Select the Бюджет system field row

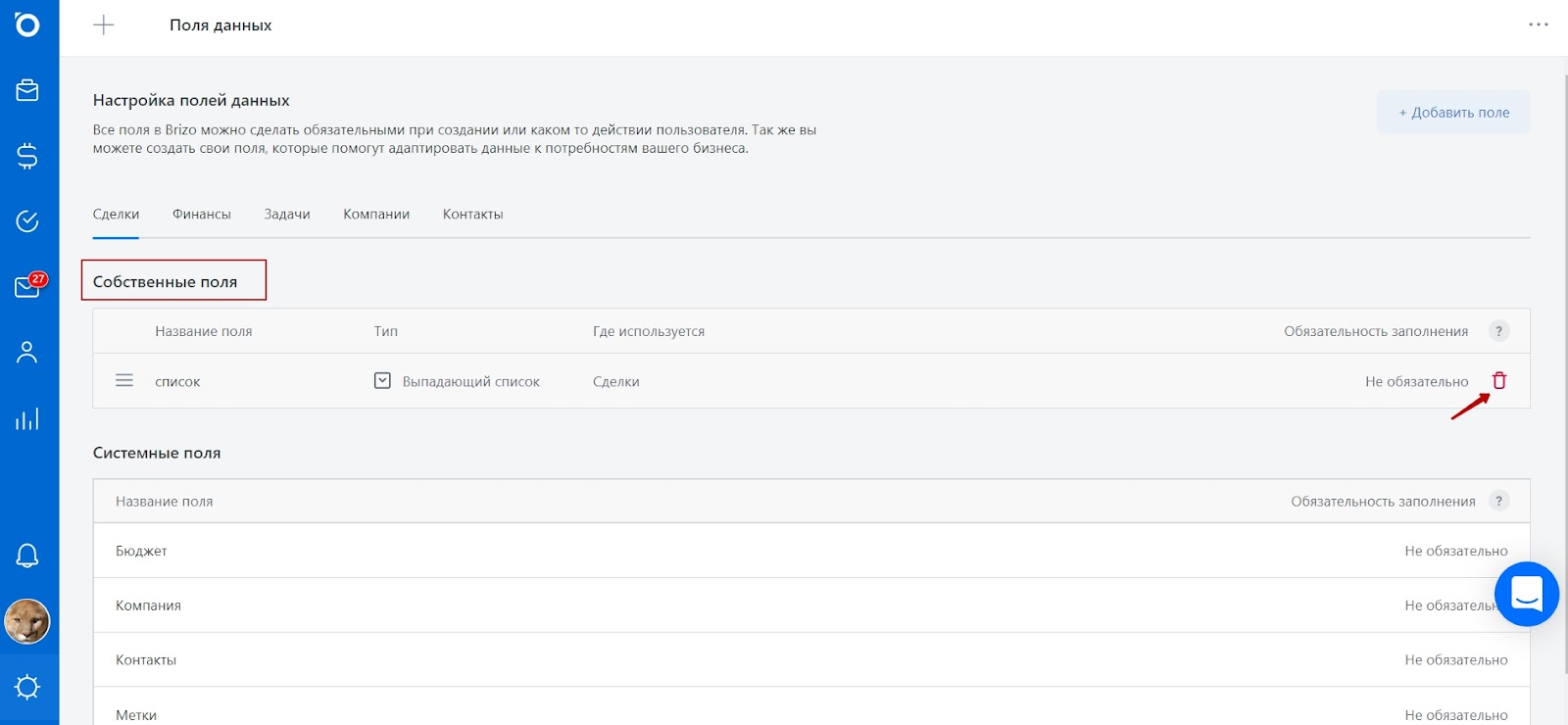pos(811,551)
